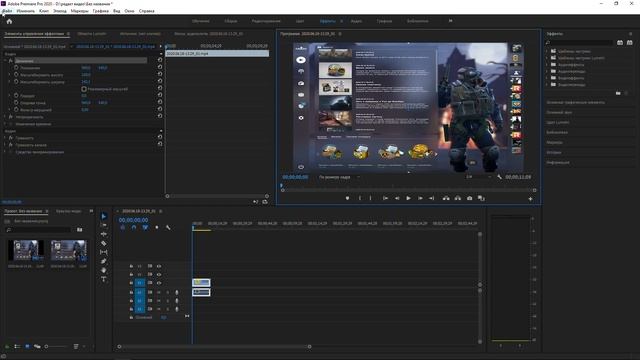Expand the Громкость audio effect
Image resolution: width=640 pixels, height=360 pixels.
[5, 138]
